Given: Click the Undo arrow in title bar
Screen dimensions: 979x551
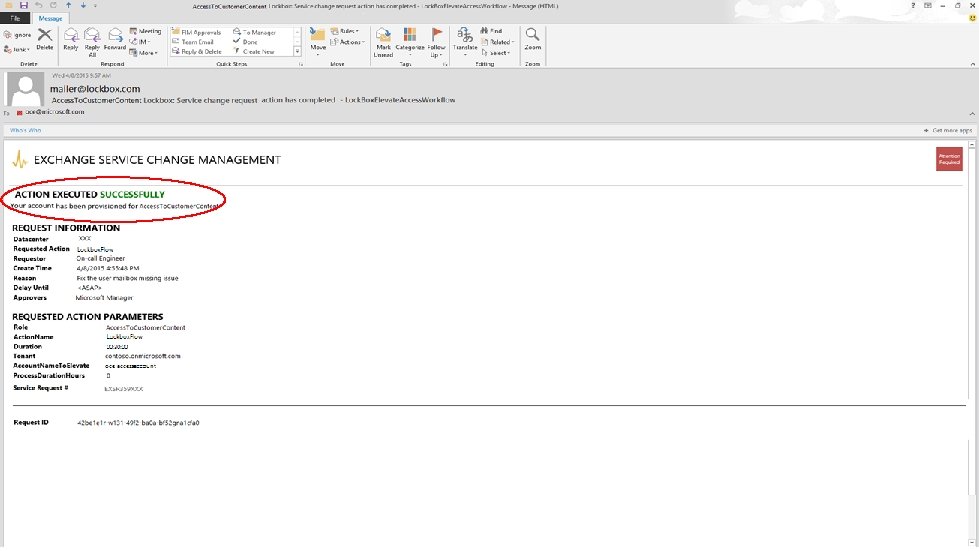Looking at the screenshot, I should pos(38,5).
